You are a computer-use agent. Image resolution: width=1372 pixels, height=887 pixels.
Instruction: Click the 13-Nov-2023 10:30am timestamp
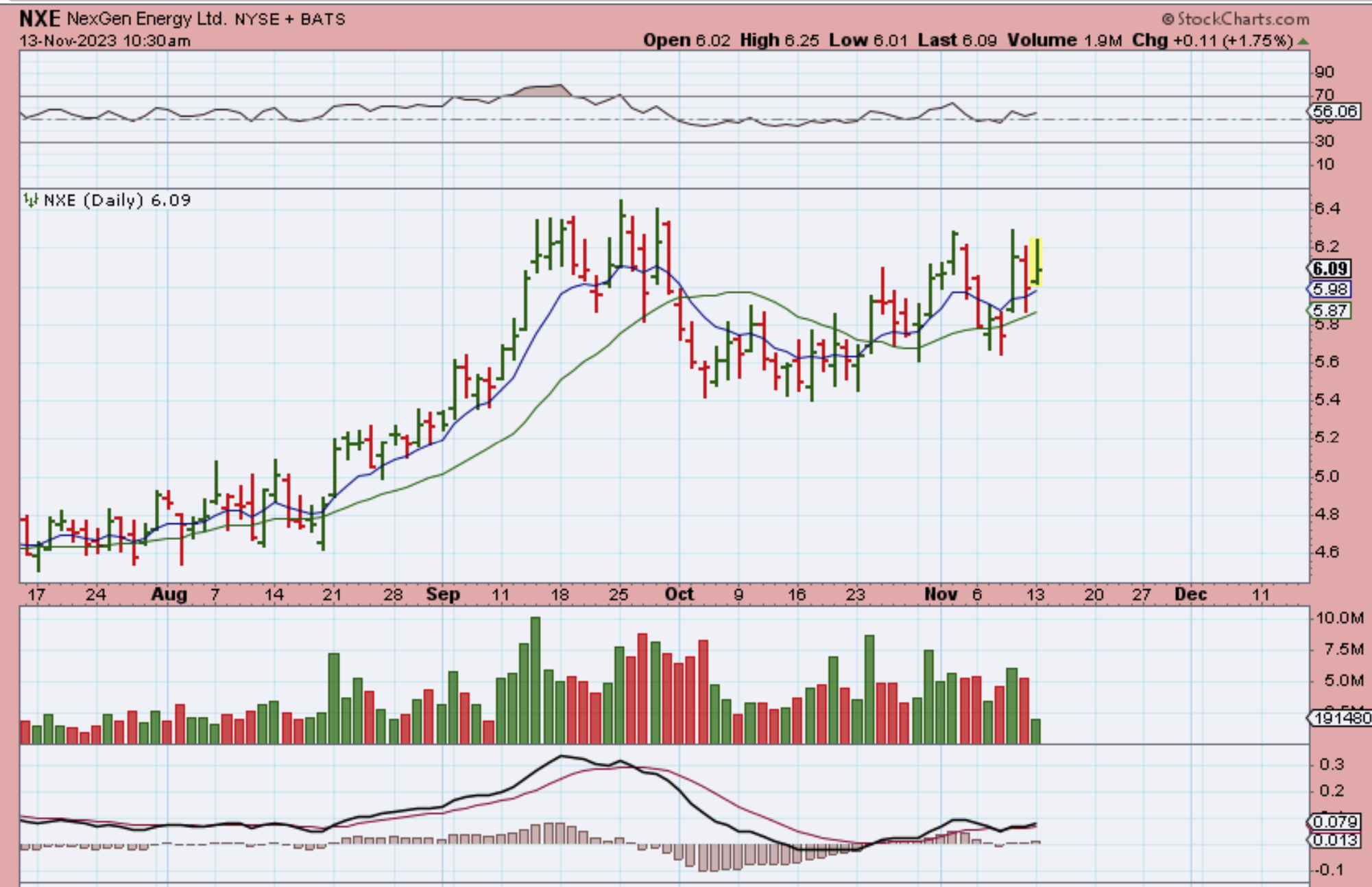[x=105, y=40]
